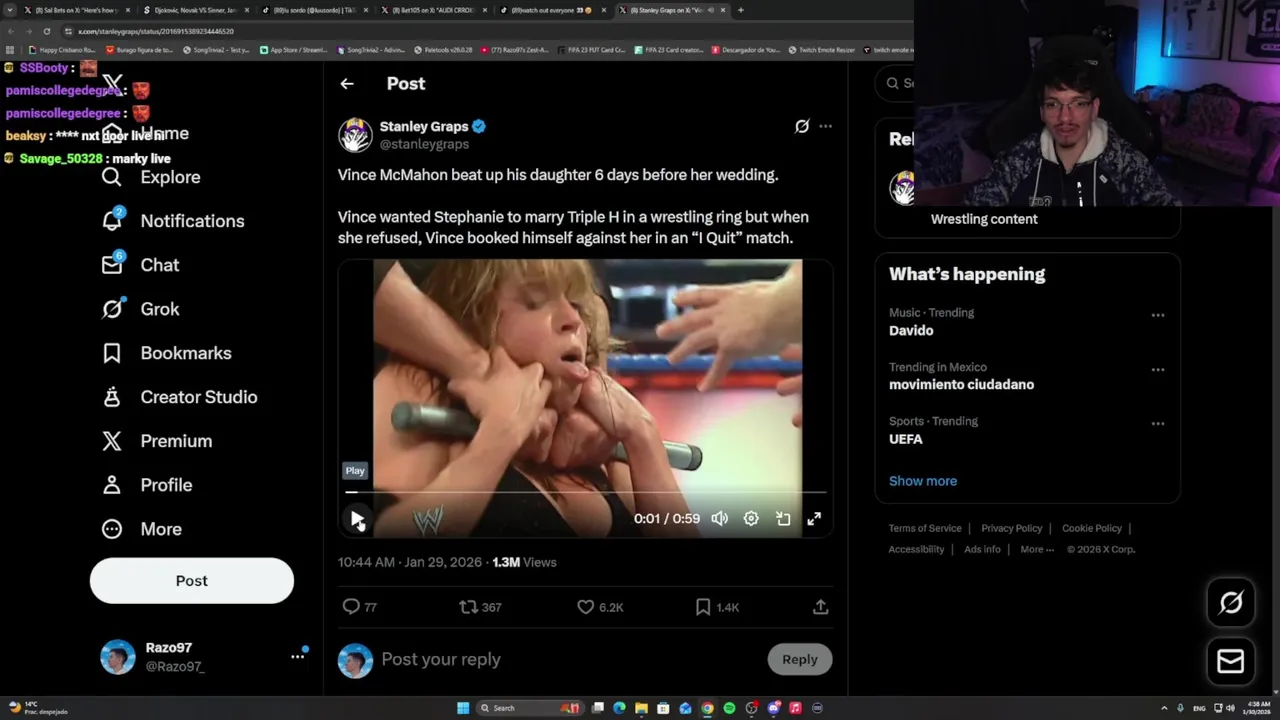The width and height of the screenshot is (1280, 720).
Task: Open the Razo97 account avatar
Action: pyautogui.click(x=118, y=657)
